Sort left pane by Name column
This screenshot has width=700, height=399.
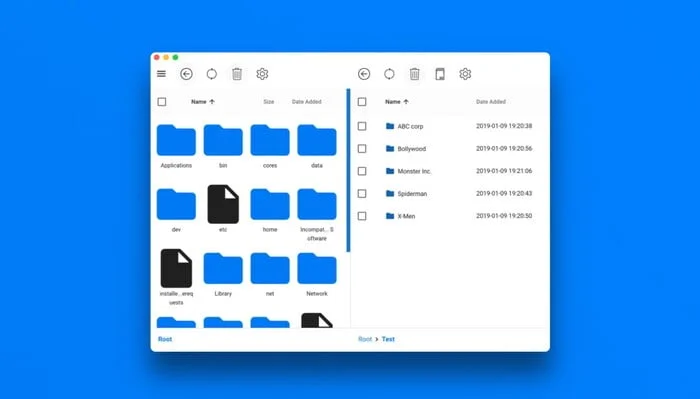coord(203,102)
